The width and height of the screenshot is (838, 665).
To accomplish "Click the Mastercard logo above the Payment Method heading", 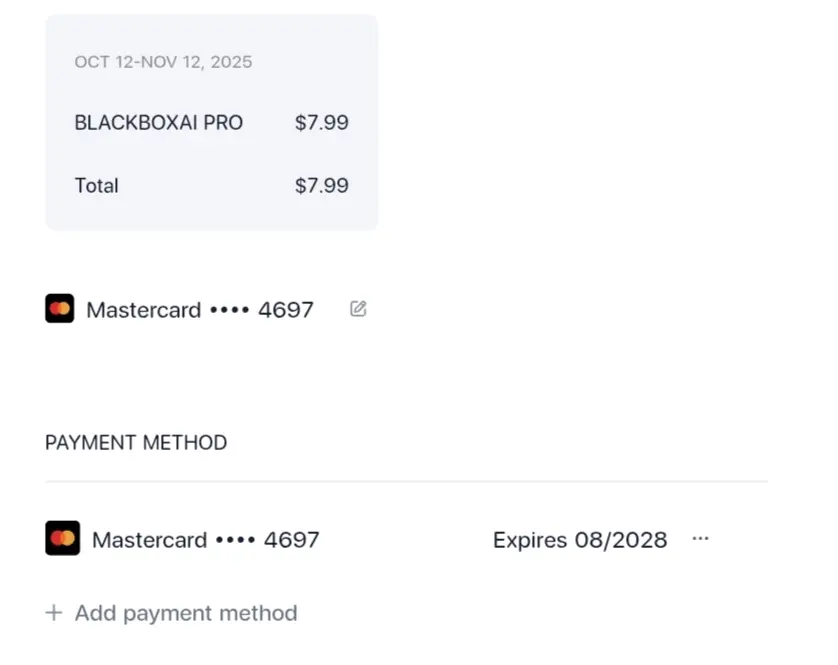I will click(59, 308).
